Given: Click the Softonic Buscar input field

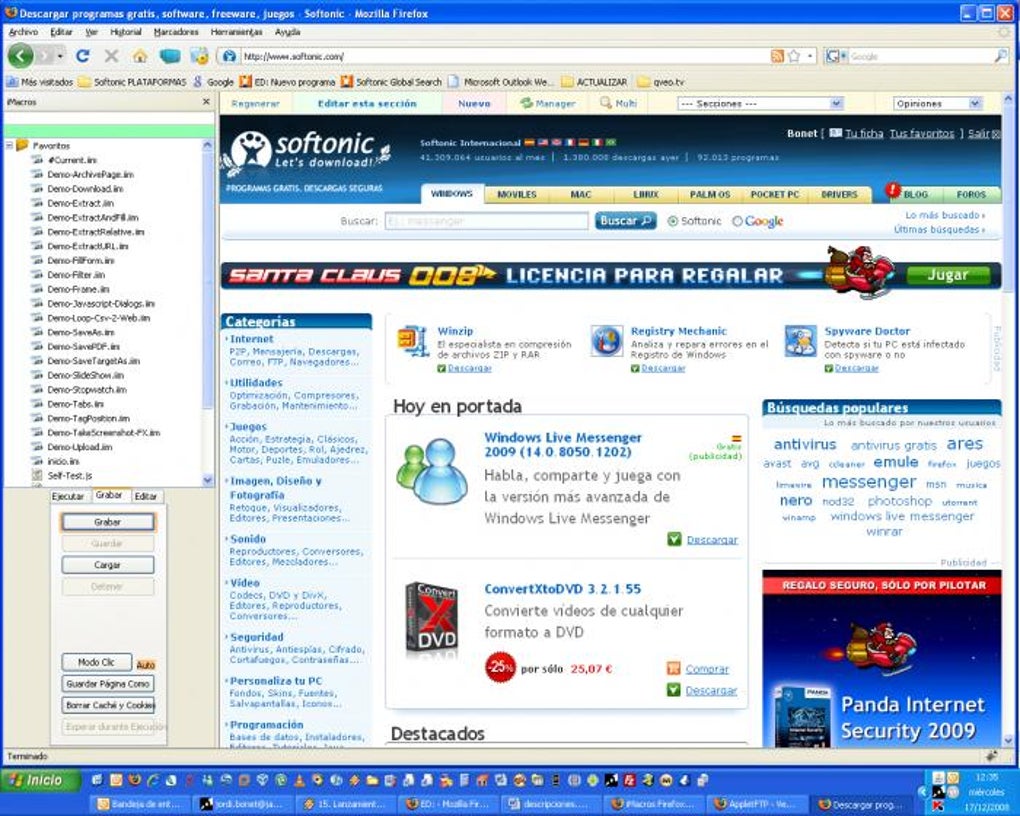Looking at the screenshot, I should [487, 221].
